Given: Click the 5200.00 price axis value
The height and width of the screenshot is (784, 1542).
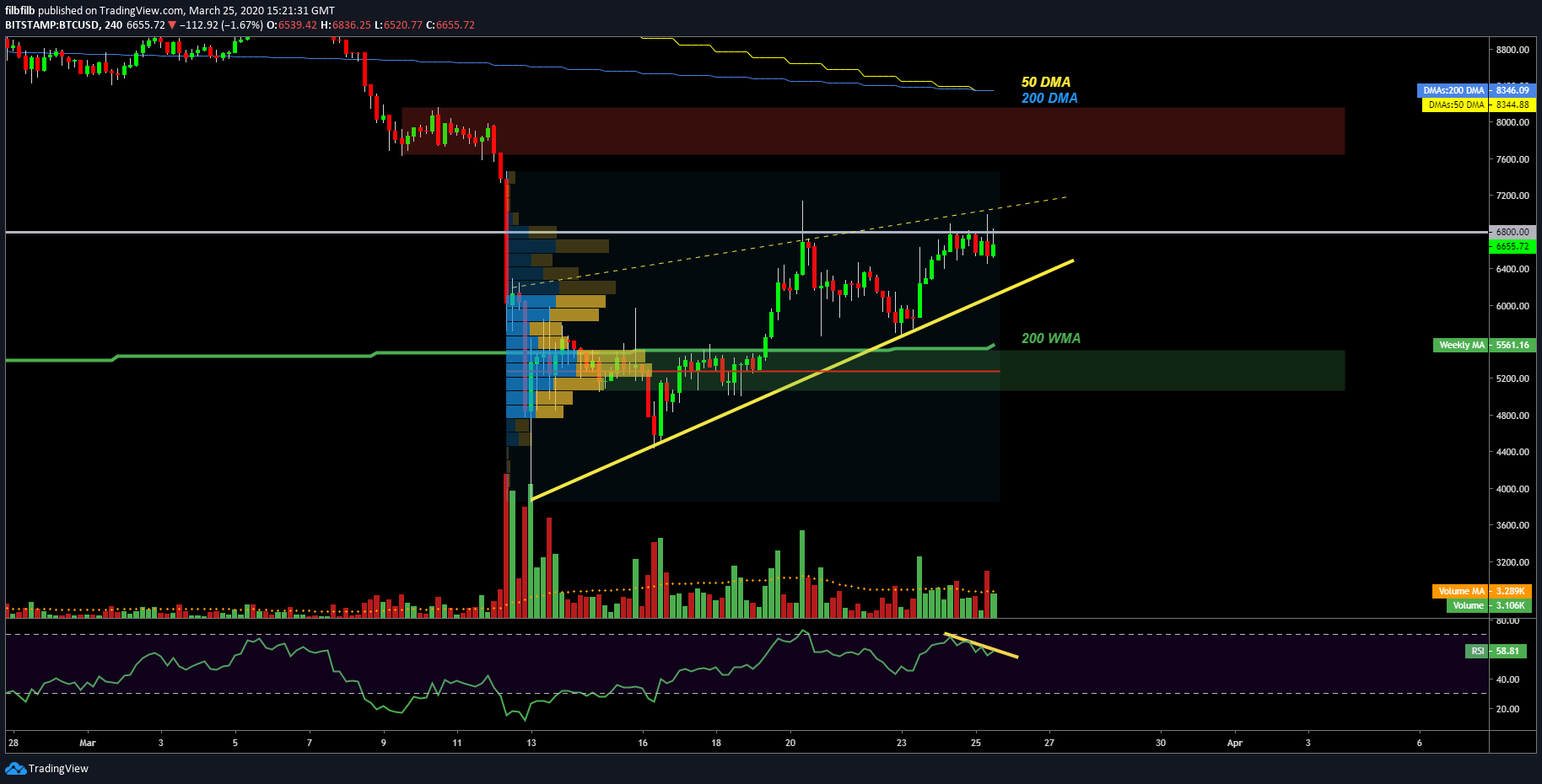Looking at the screenshot, I should pos(1512,379).
